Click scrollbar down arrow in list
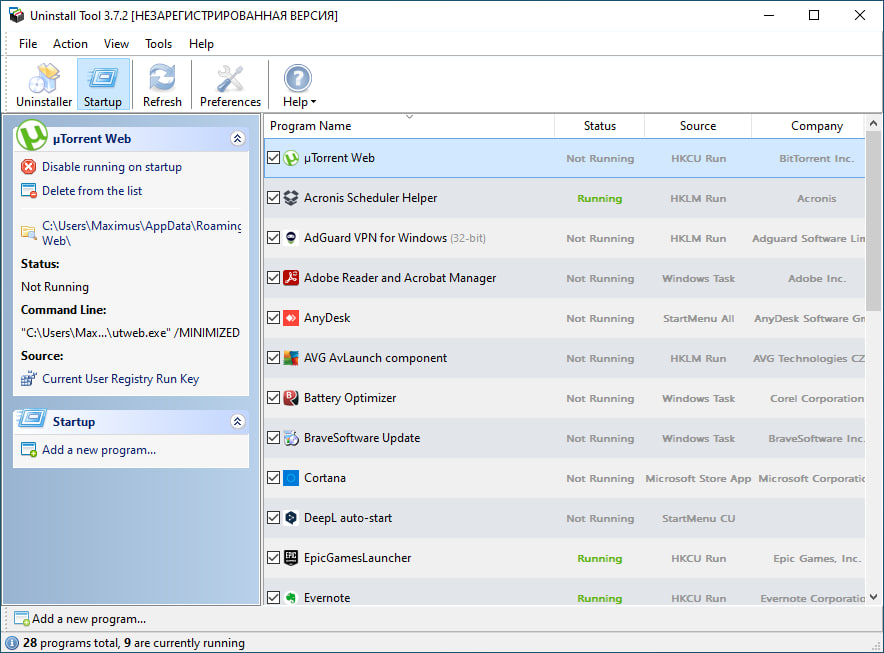 pyautogui.click(x=873, y=597)
